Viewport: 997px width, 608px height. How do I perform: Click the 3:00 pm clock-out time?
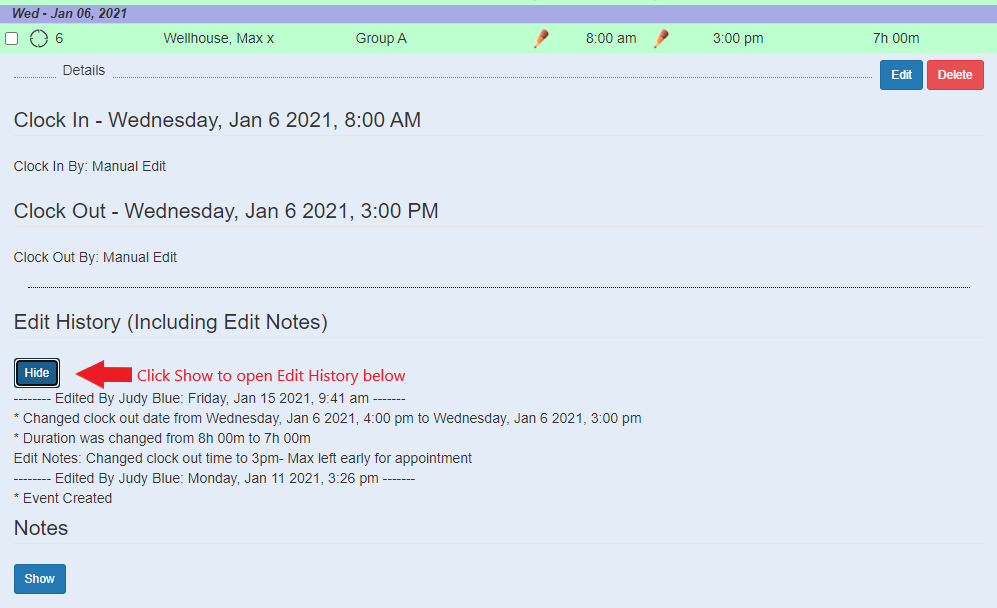click(x=738, y=38)
